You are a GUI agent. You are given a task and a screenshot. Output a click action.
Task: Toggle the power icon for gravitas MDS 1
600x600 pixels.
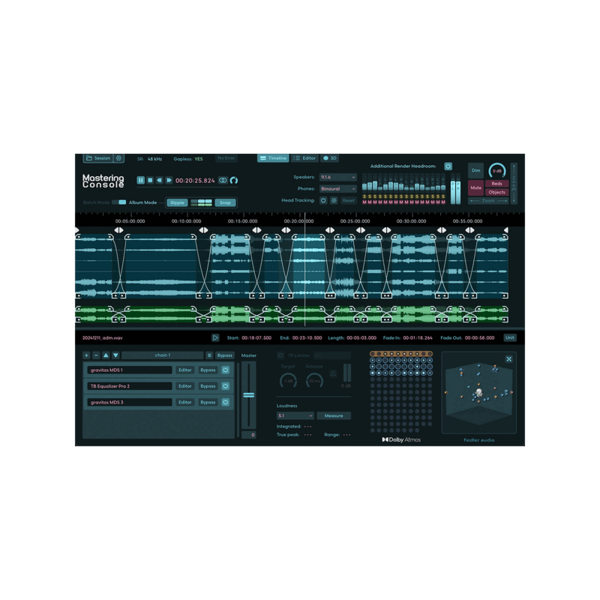point(225,370)
